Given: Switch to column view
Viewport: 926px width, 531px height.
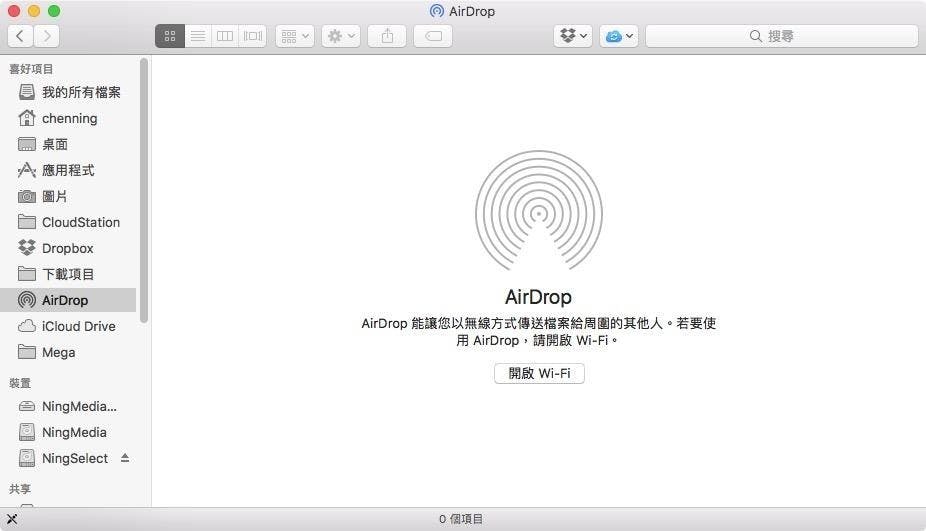Looking at the screenshot, I should (x=225, y=36).
